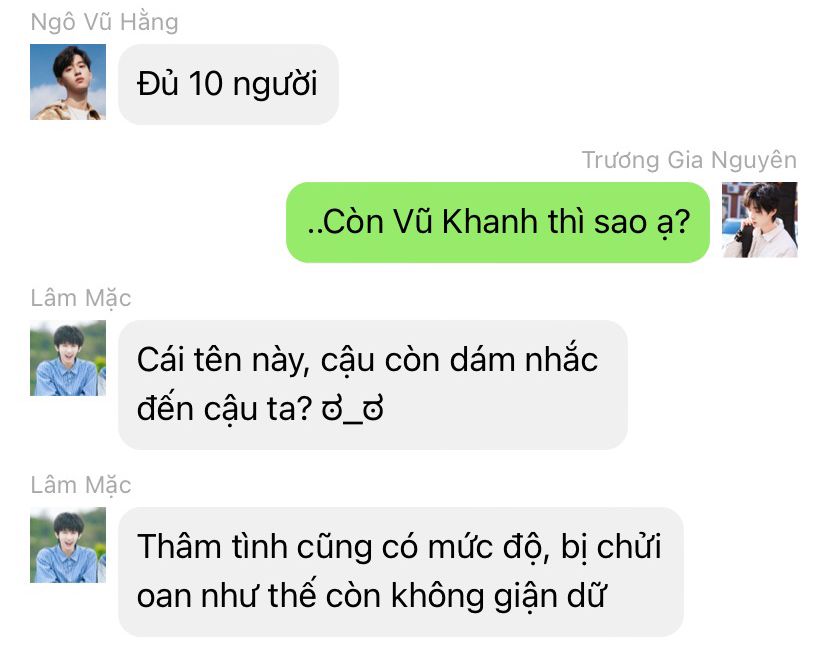Open Lâm Mặc's avatar beside 'Cái tên này' message
Screen dimensions: 828x648
point(68,358)
